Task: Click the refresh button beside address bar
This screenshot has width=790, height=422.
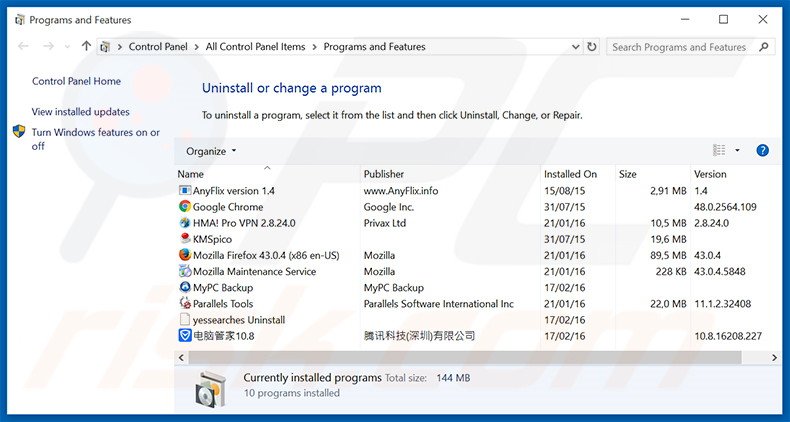Action: point(592,47)
